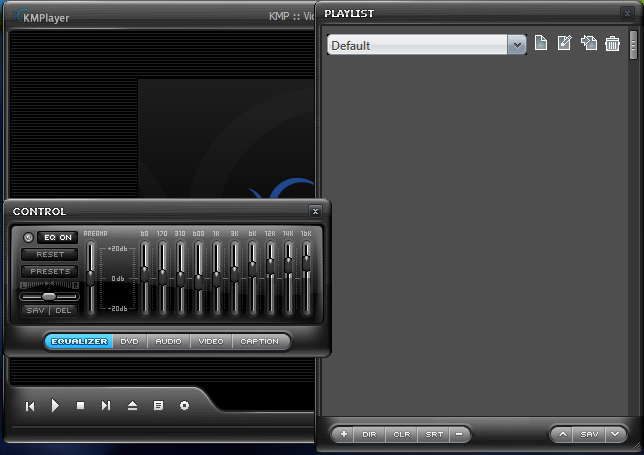Click the eject/open file icon
644x455 pixels.
(x=132, y=406)
